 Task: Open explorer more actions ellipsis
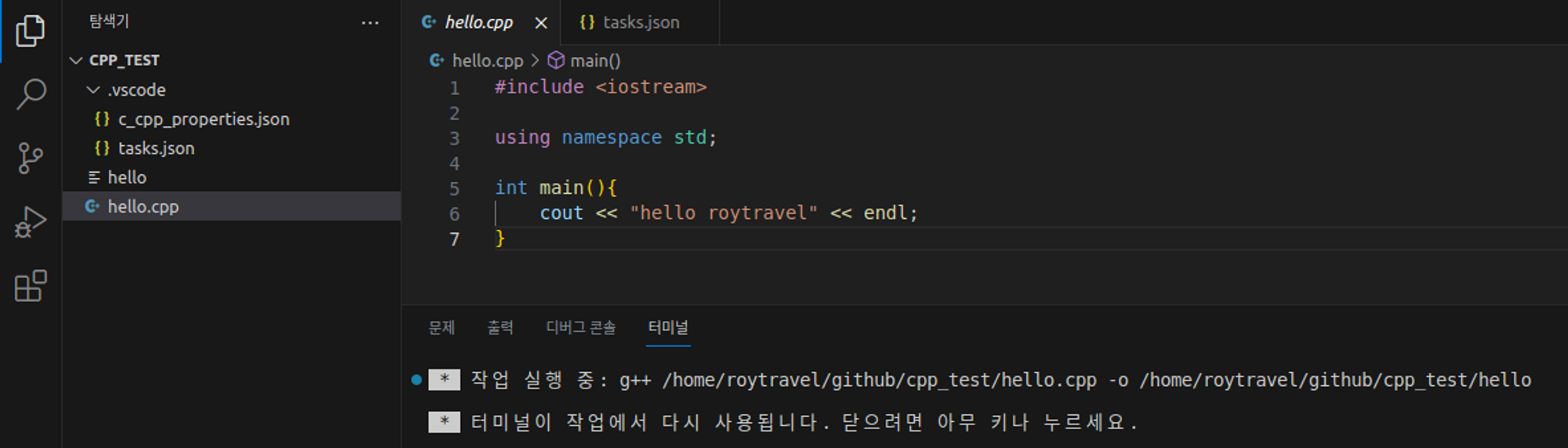(370, 23)
